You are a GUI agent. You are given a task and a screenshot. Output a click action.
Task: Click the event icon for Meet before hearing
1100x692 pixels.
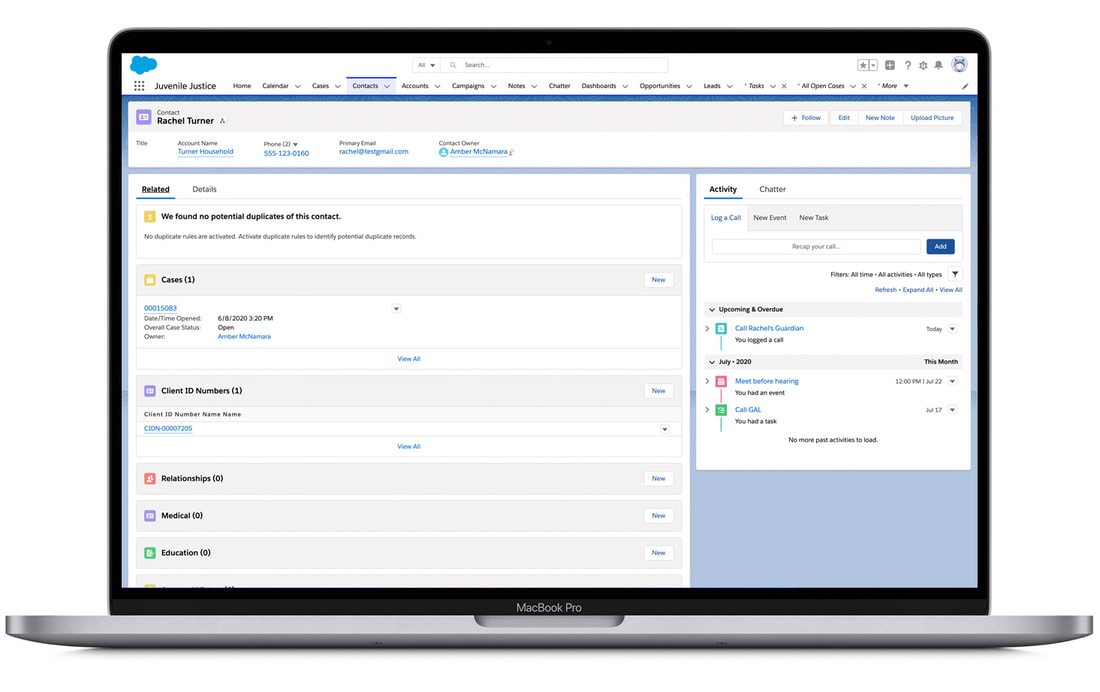click(720, 382)
